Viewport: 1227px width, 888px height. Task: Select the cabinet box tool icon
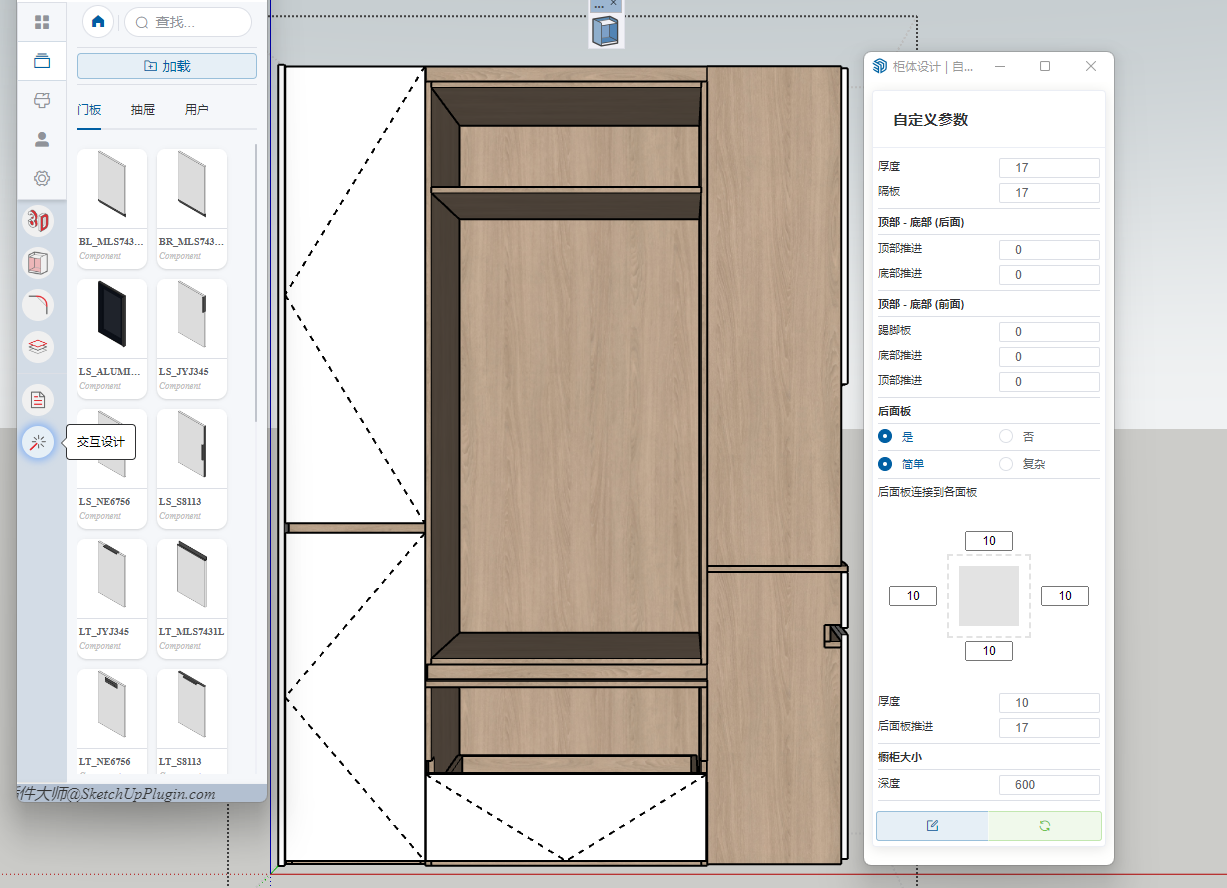click(38, 263)
